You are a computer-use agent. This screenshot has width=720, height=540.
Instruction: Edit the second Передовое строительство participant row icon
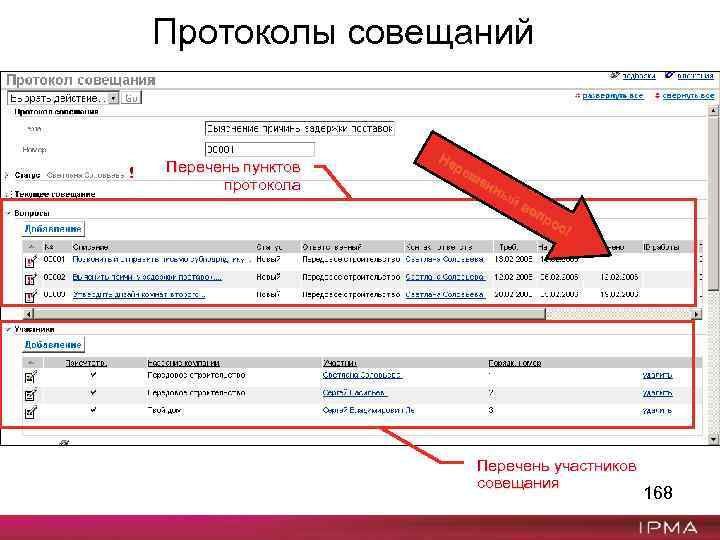pos(30,394)
